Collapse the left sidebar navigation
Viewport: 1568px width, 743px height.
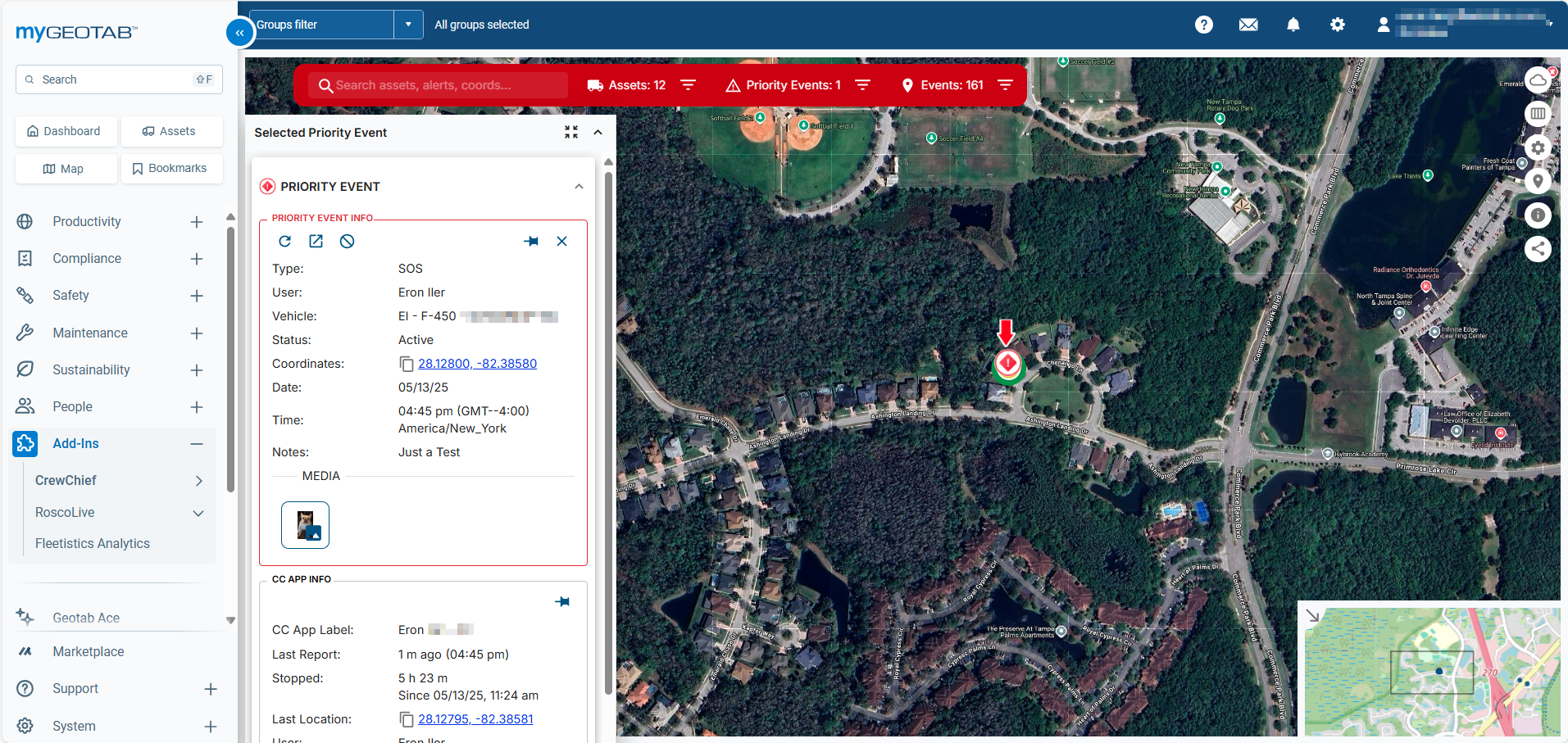[239, 33]
